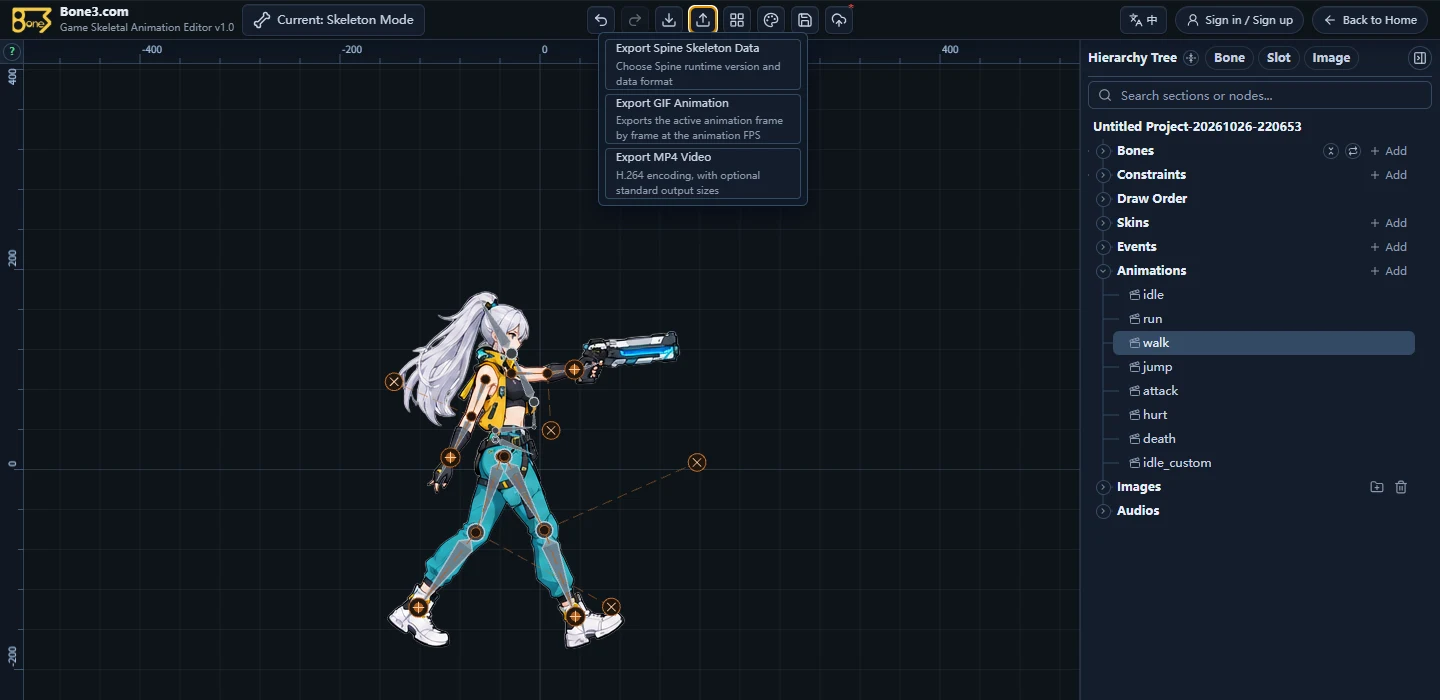Image resolution: width=1440 pixels, height=700 pixels.
Task: Click Add in the Skins row
Action: (x=1388, y=223)
